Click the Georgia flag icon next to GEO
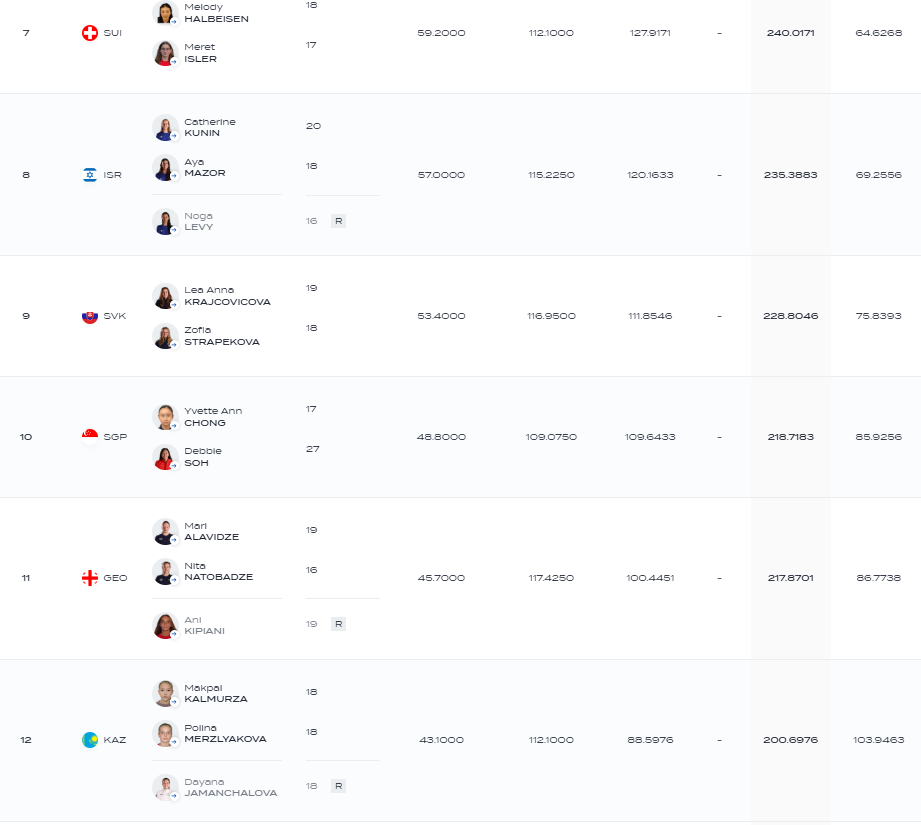921x825 pixels. [90, 578]
